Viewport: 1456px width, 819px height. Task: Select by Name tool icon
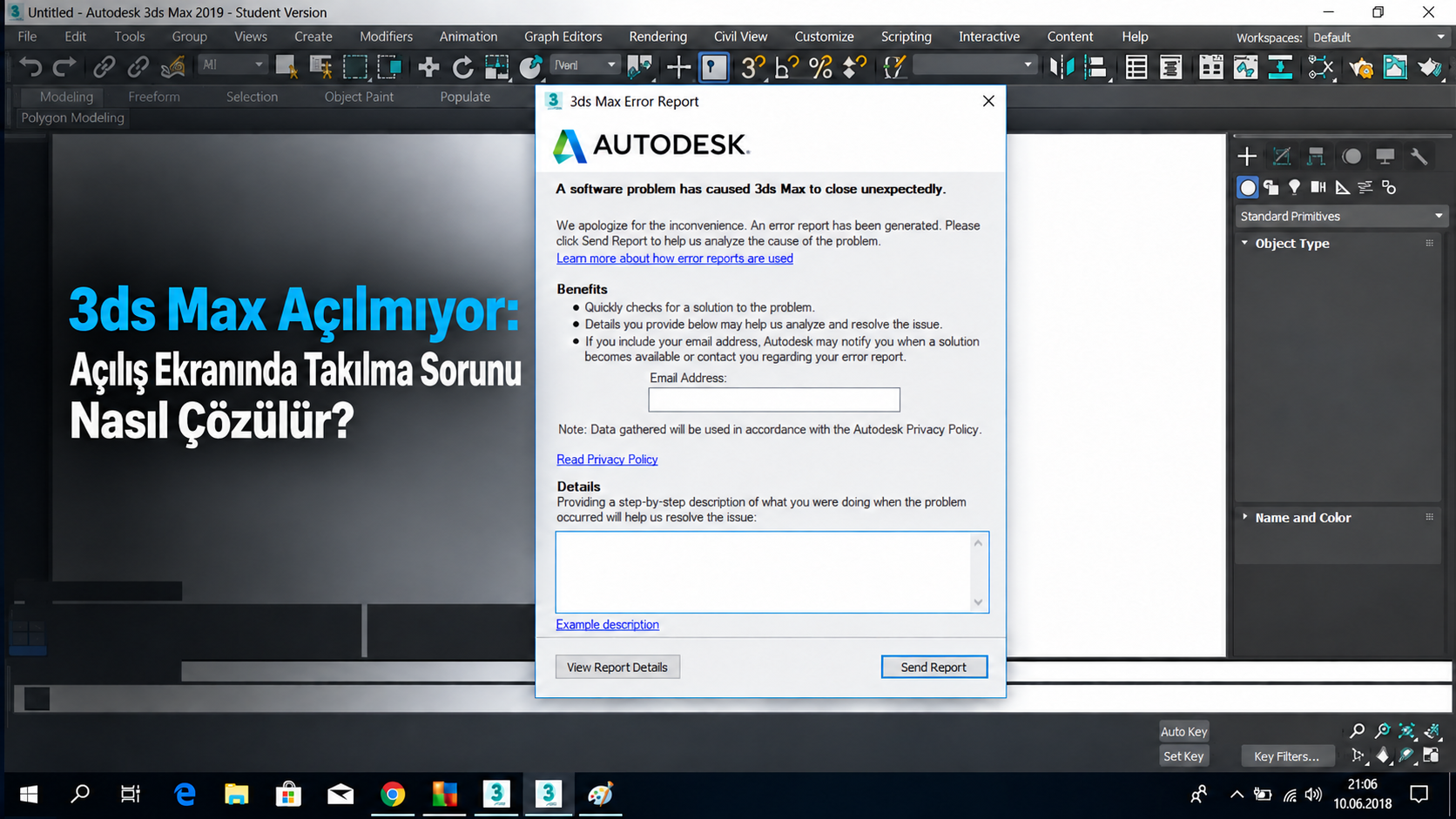pyautogui.click(x=320, y=67)
